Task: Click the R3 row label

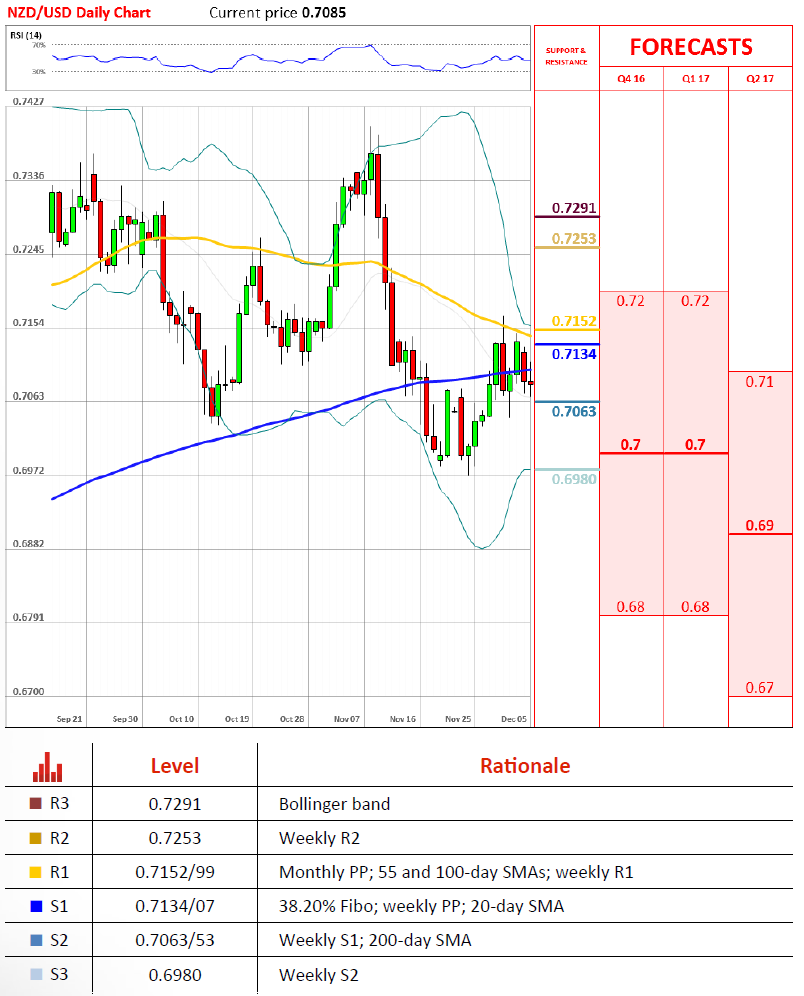Action: [59, 804]
